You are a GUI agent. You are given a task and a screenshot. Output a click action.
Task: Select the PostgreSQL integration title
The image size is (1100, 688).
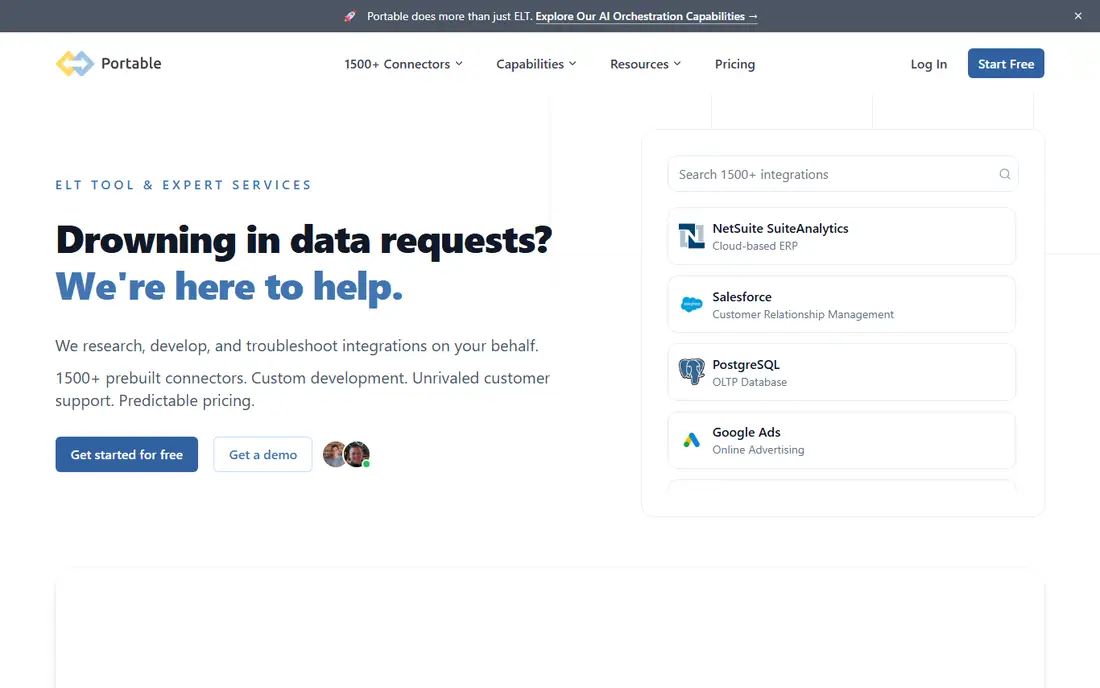pos(746,365)
